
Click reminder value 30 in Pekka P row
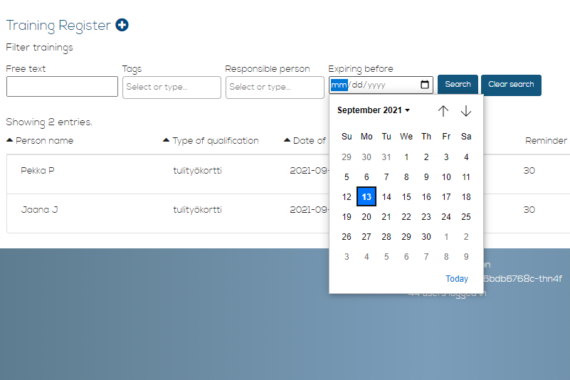coord(529,171)
